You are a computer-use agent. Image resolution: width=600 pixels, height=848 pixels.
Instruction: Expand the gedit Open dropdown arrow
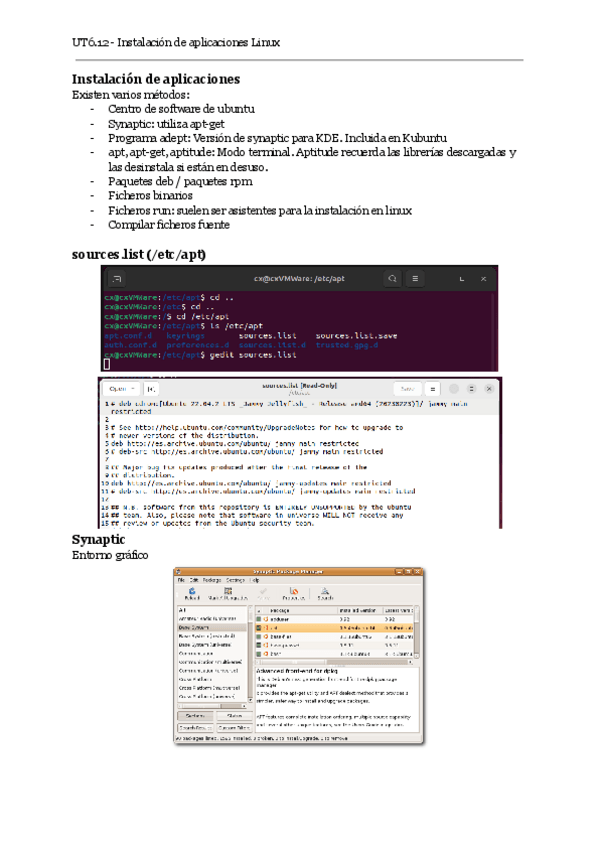coord(134,389)
